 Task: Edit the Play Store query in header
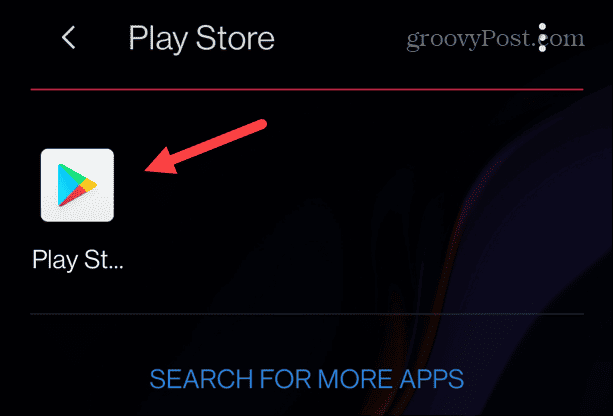click(201, 38)
